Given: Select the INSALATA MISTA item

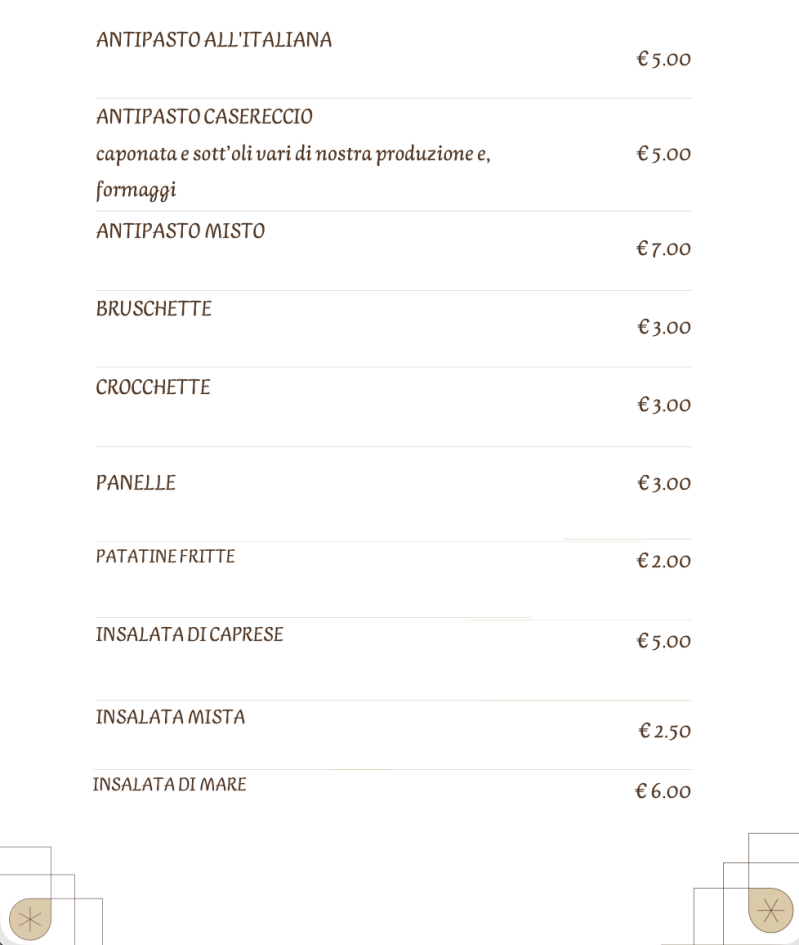Looking at the screenshot, I should [x=171, y=717].
